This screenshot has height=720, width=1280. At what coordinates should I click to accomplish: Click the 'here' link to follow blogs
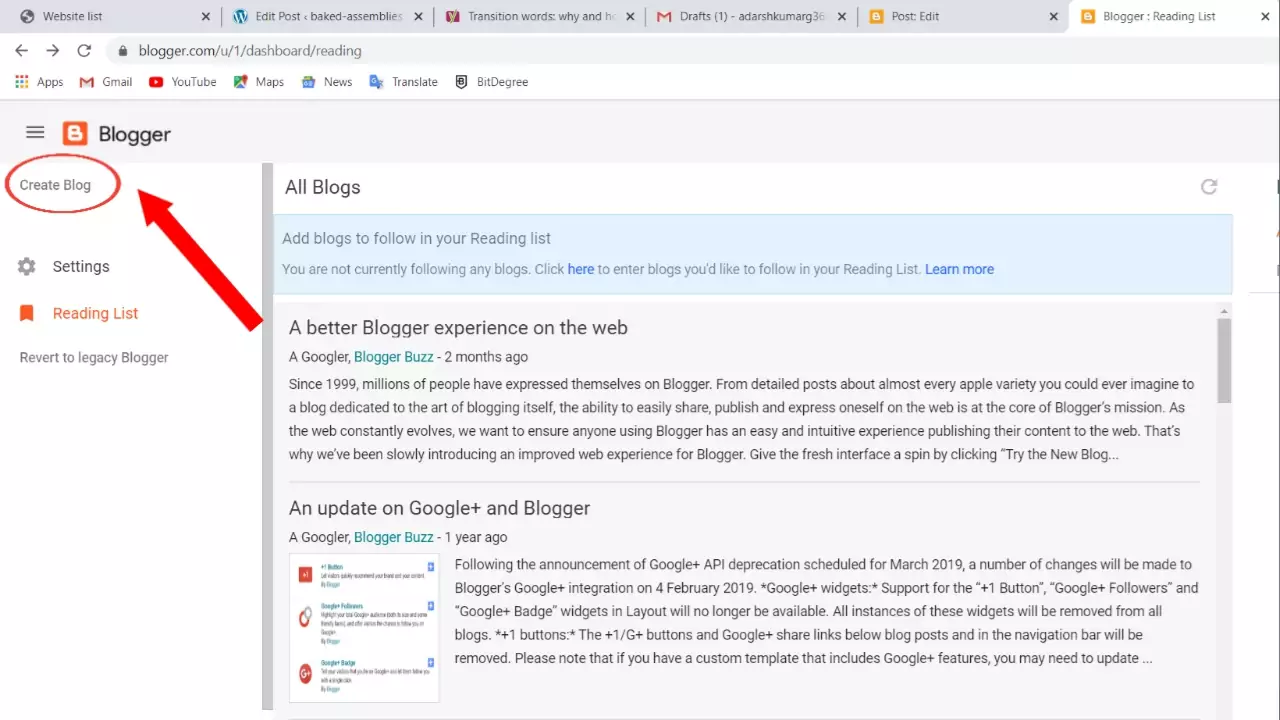coord(581,269)
